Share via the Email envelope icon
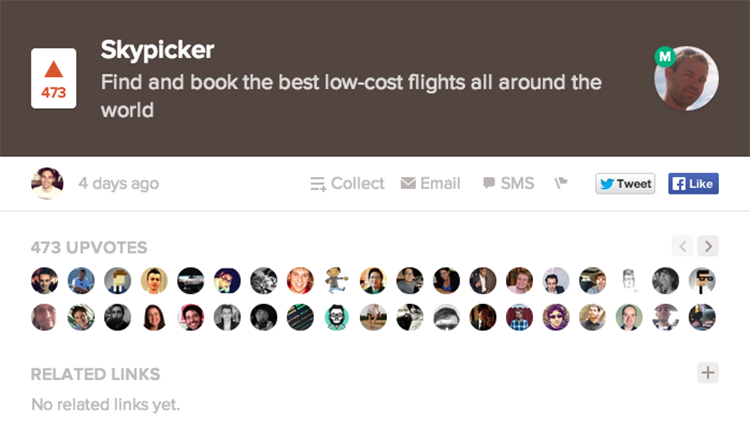The height and width of the screenshot is (438, 750). click(x=408, y=183)
